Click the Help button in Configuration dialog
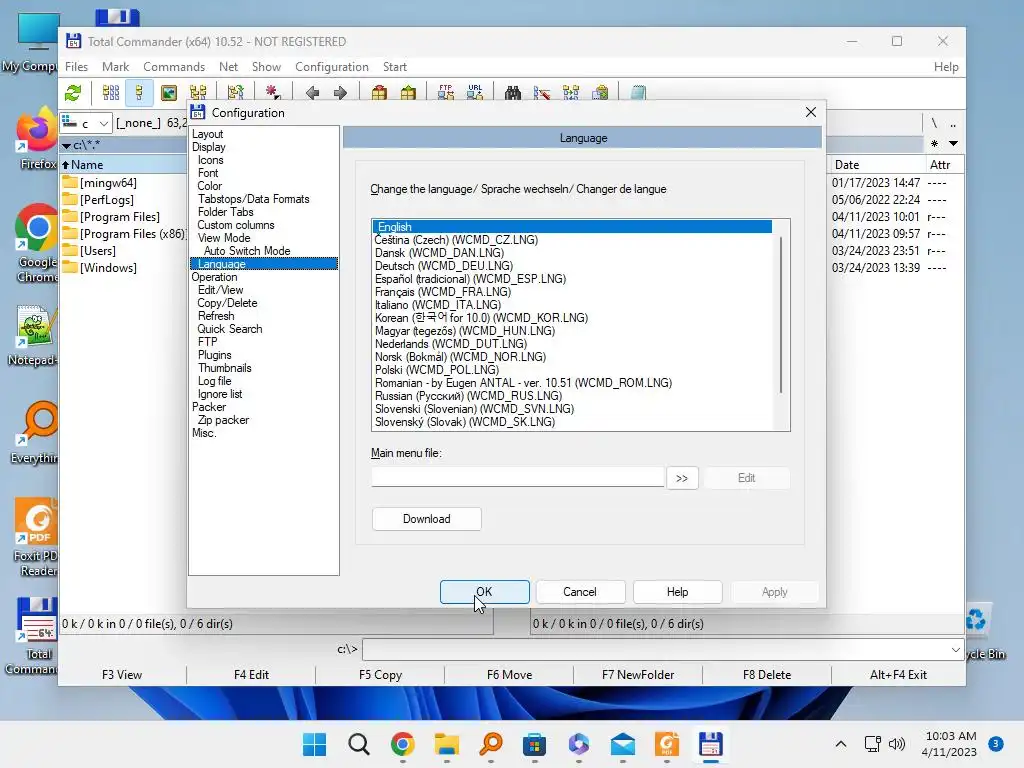Viewport: 1024px width, 768px height. 677,592
